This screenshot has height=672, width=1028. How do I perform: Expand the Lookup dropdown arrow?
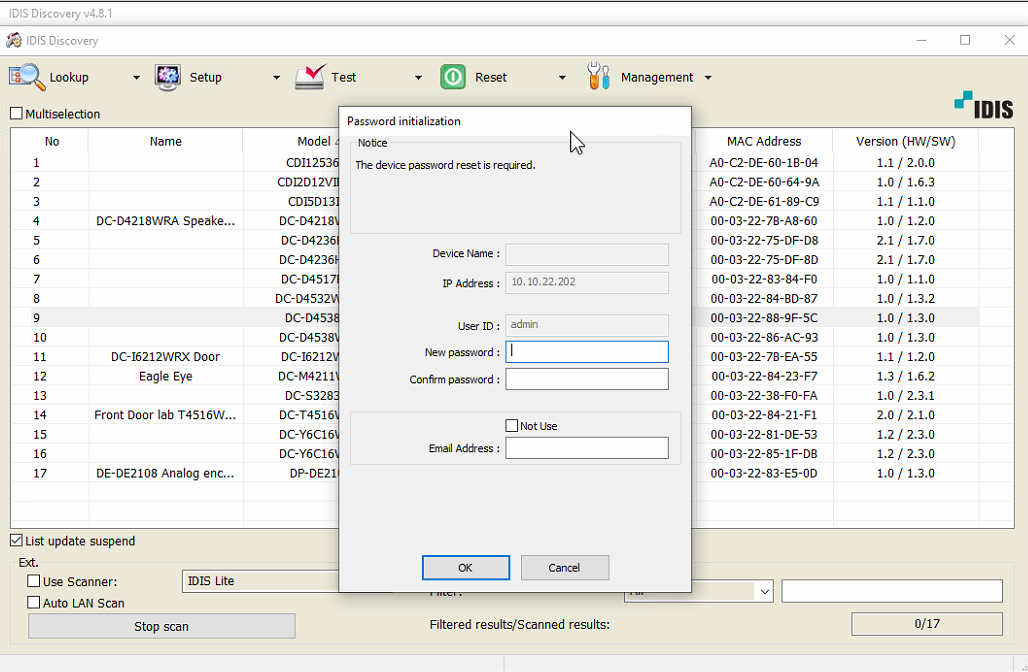(136, 77)
